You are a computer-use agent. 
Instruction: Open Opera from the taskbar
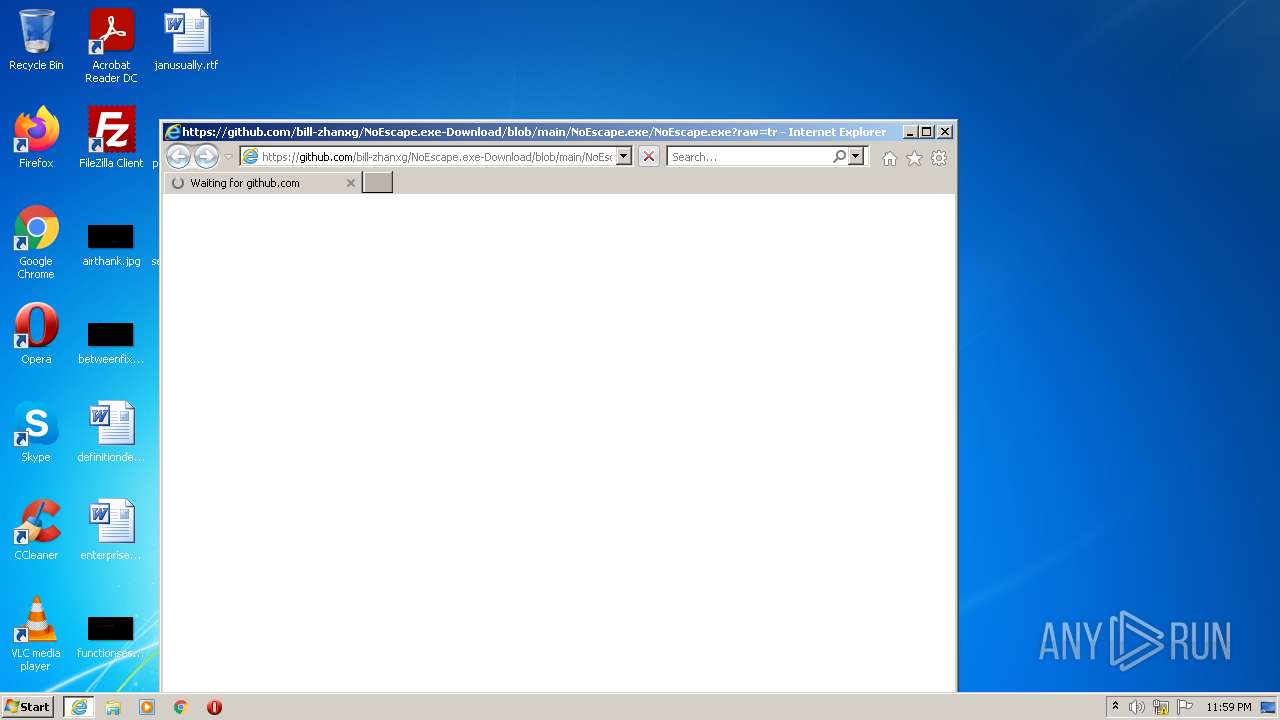(x=214, y=707)
